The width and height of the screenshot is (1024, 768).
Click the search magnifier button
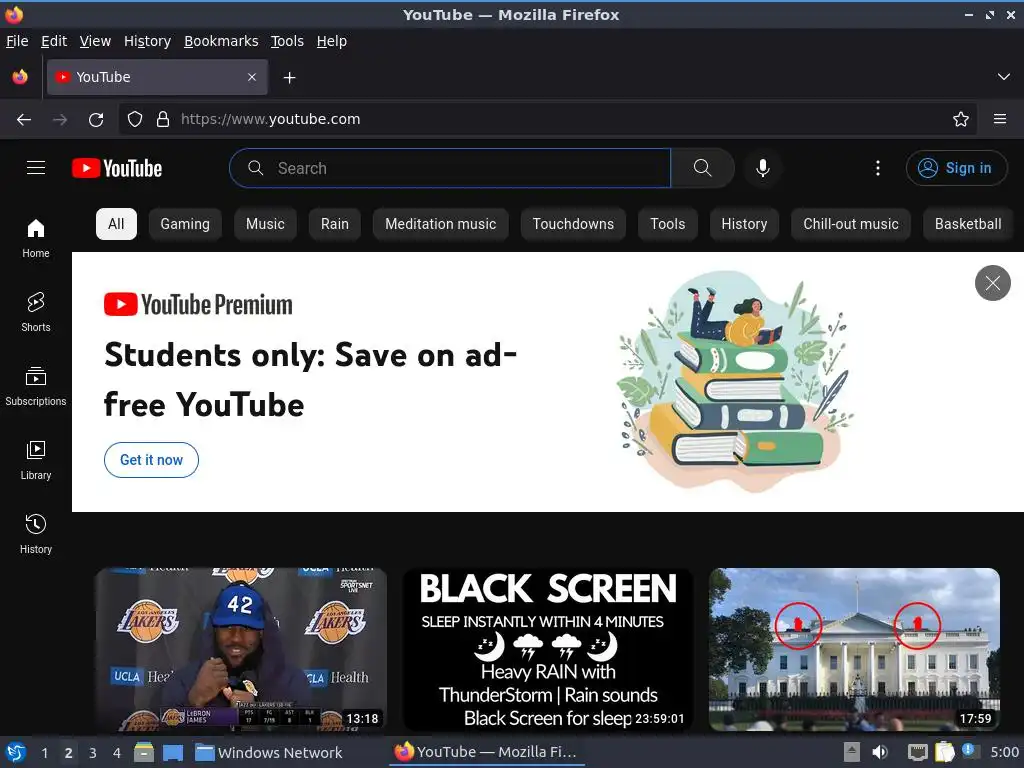[x=703, y=168]
